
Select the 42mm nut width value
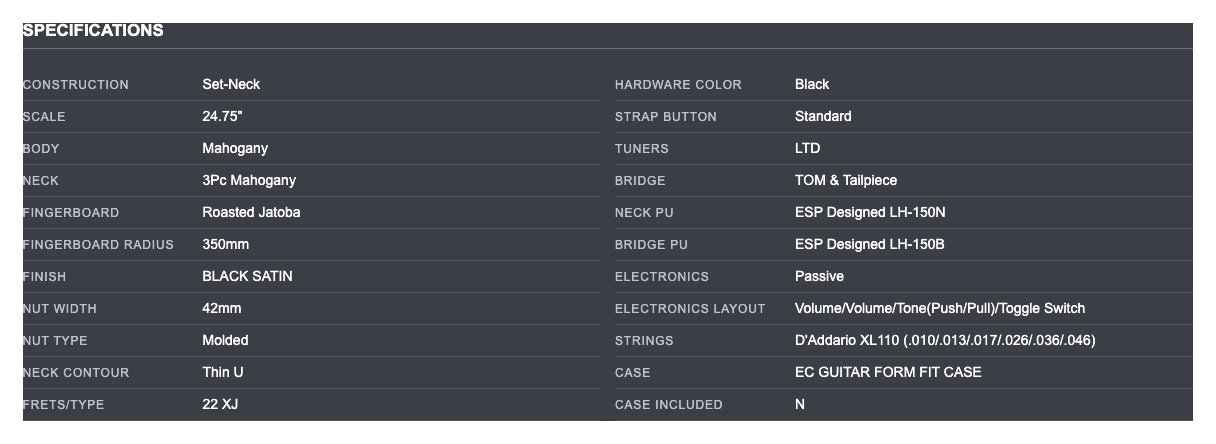click(221, 308)
